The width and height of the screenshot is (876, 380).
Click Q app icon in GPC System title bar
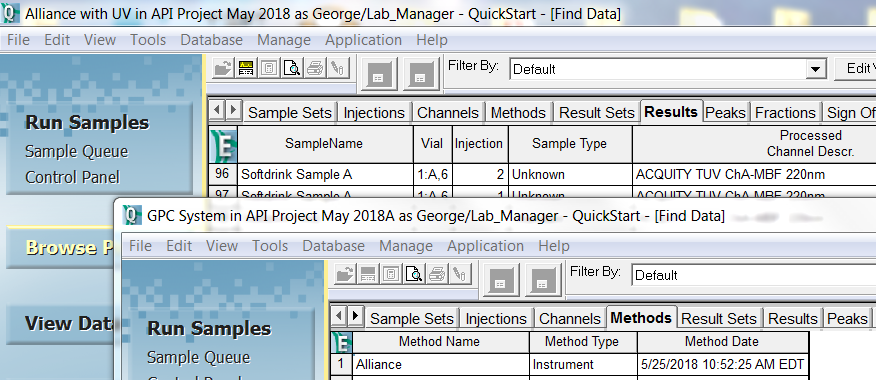pos(132,215)
